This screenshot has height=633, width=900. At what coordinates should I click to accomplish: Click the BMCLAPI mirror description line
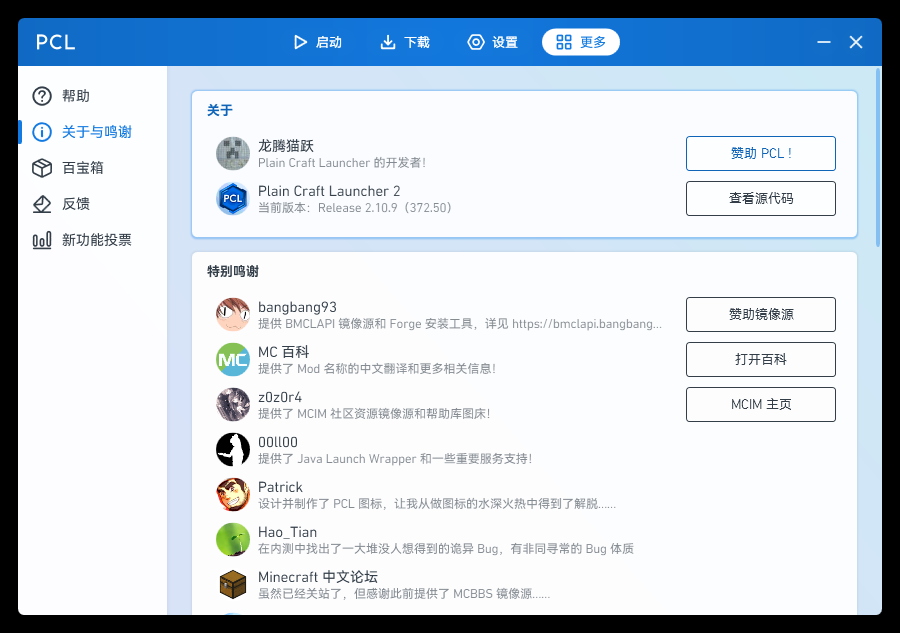pyautogui.click(x=460, y=324)
